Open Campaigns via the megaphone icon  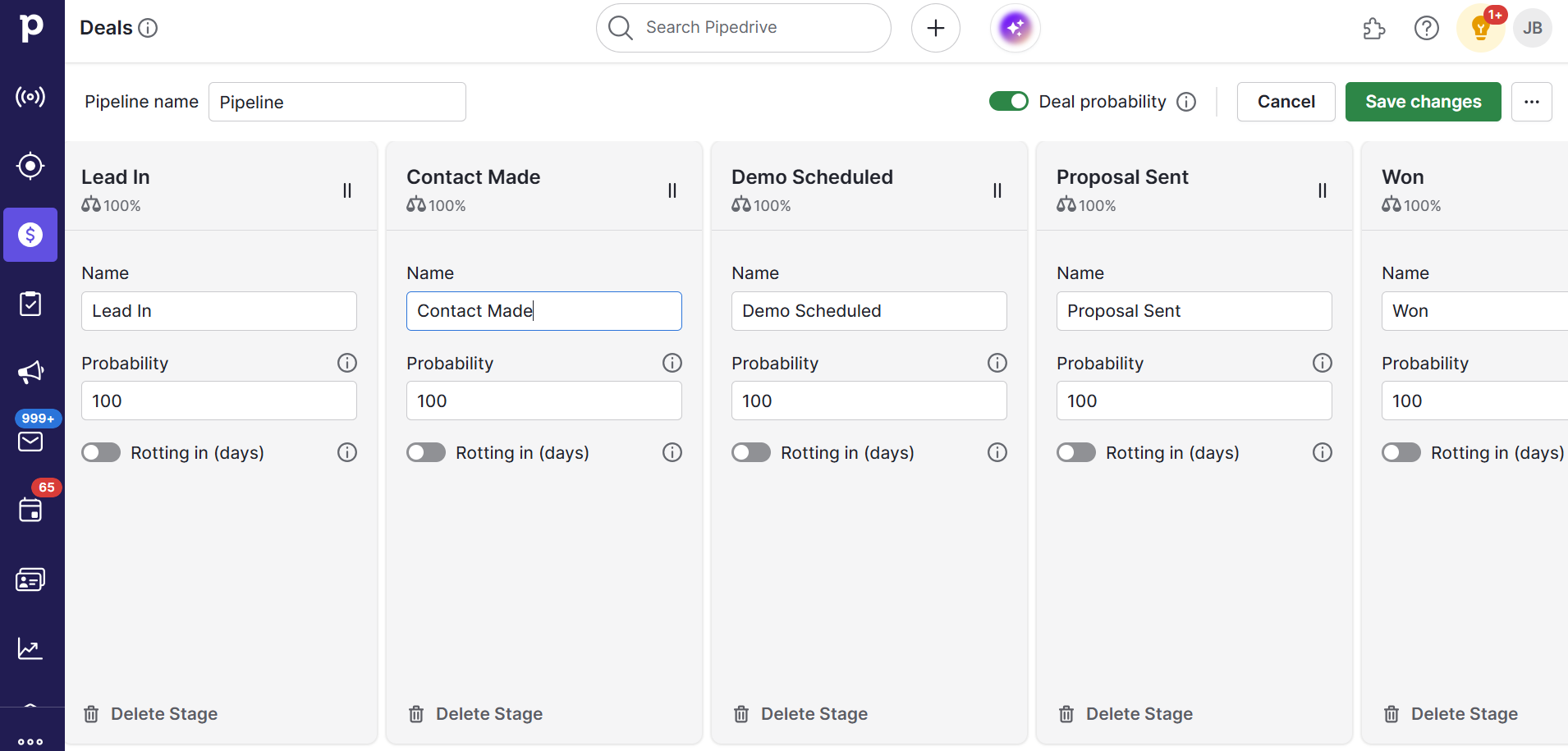coord(30,372)
